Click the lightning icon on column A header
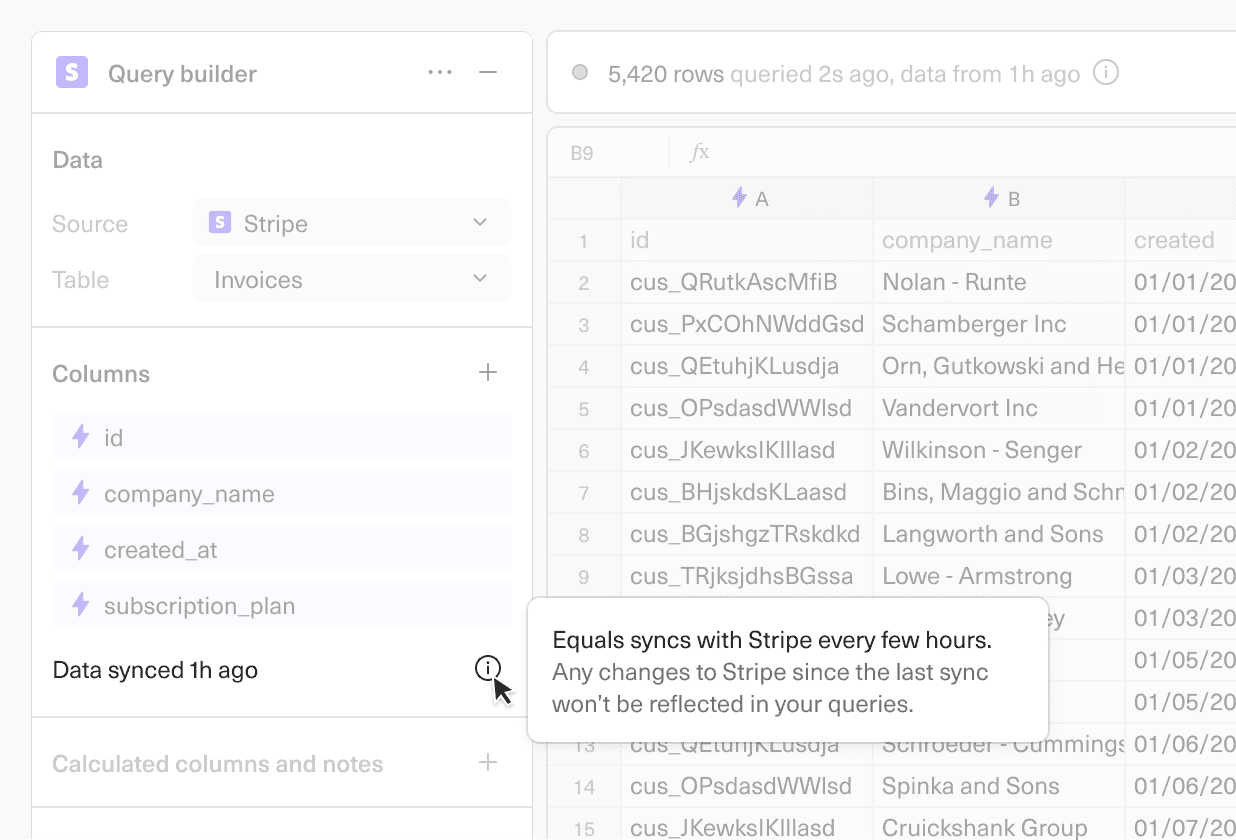This screenshot has height=840, width=1236. pos(739,198)
